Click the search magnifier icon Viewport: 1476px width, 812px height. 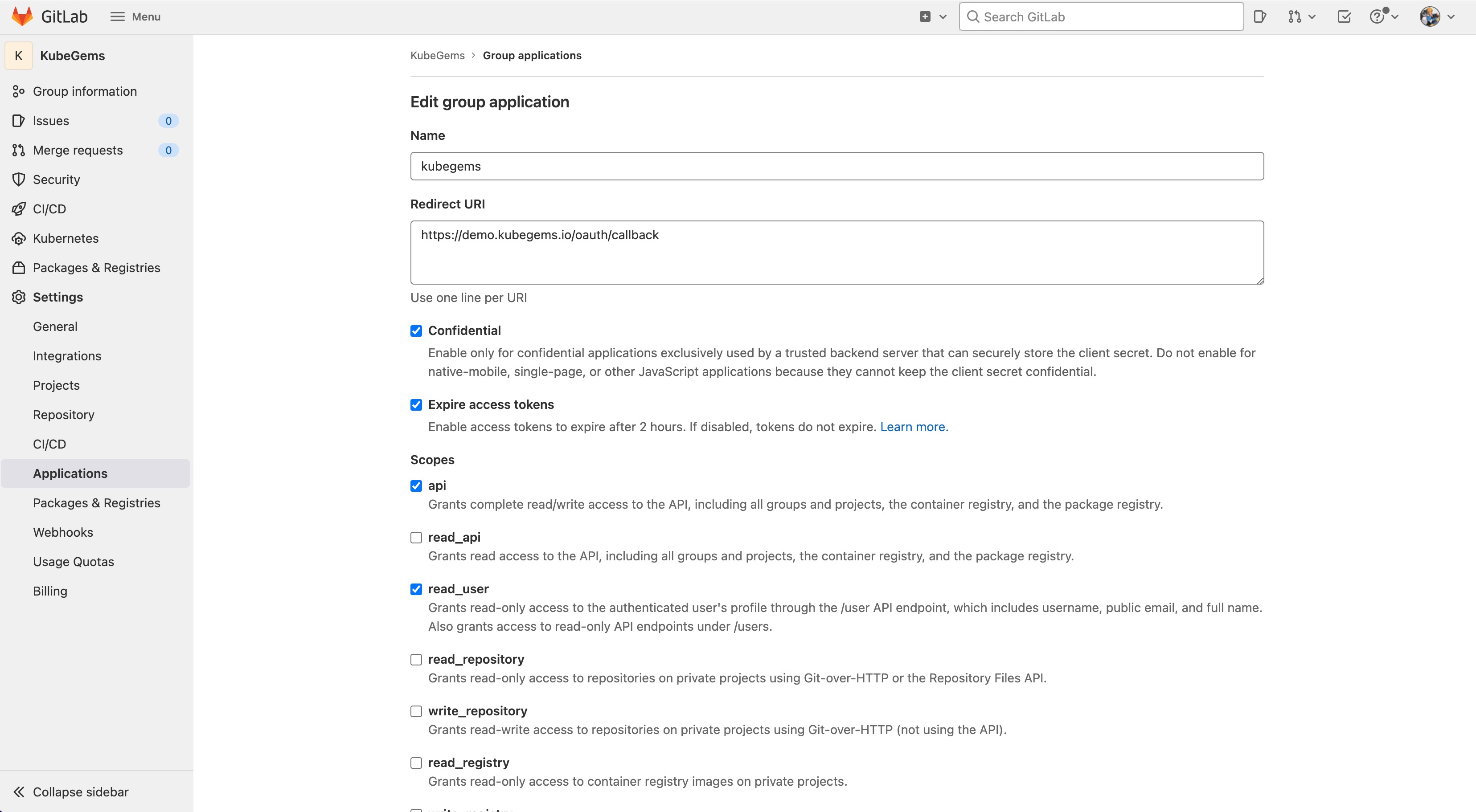click(972, 16)
